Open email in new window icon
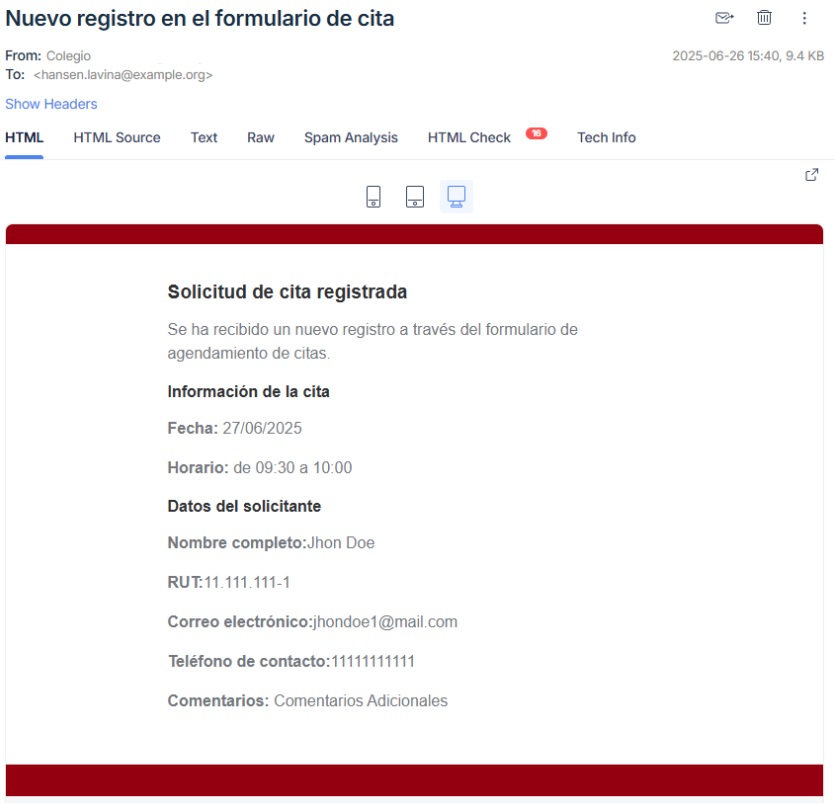835x804 pixels. click(812, 175)
